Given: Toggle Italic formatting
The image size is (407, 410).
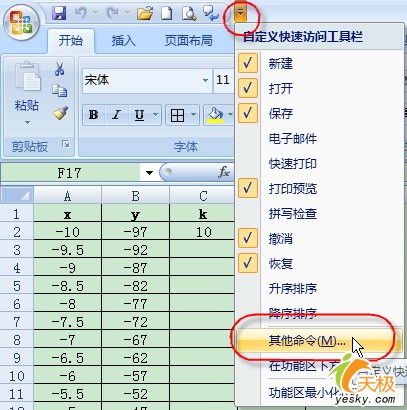Looking at the screenshot, I should tap(116, 115).
